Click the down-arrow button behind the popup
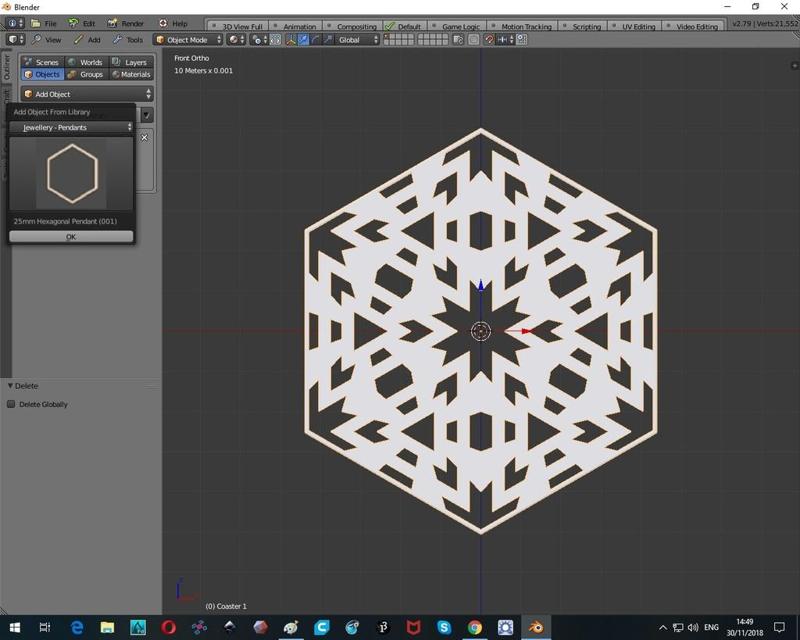Viewport: 800px width, 640px height. click(x=146, y=115)
